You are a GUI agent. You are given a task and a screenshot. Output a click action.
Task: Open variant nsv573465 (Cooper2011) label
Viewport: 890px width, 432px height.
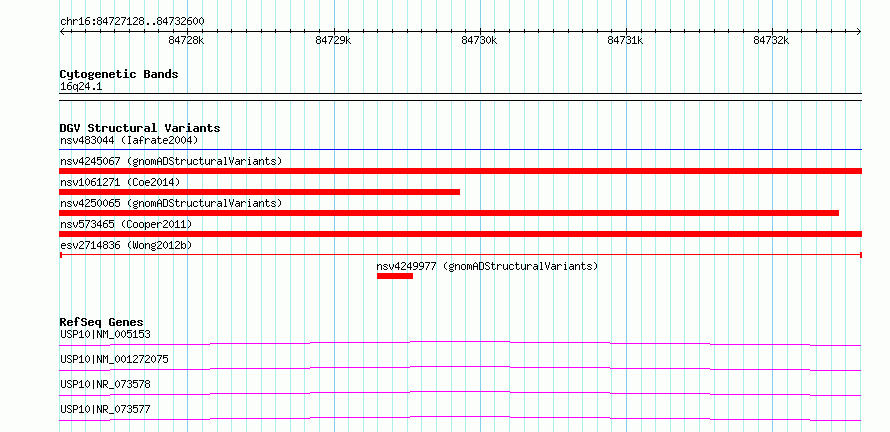tap(126, 224)
